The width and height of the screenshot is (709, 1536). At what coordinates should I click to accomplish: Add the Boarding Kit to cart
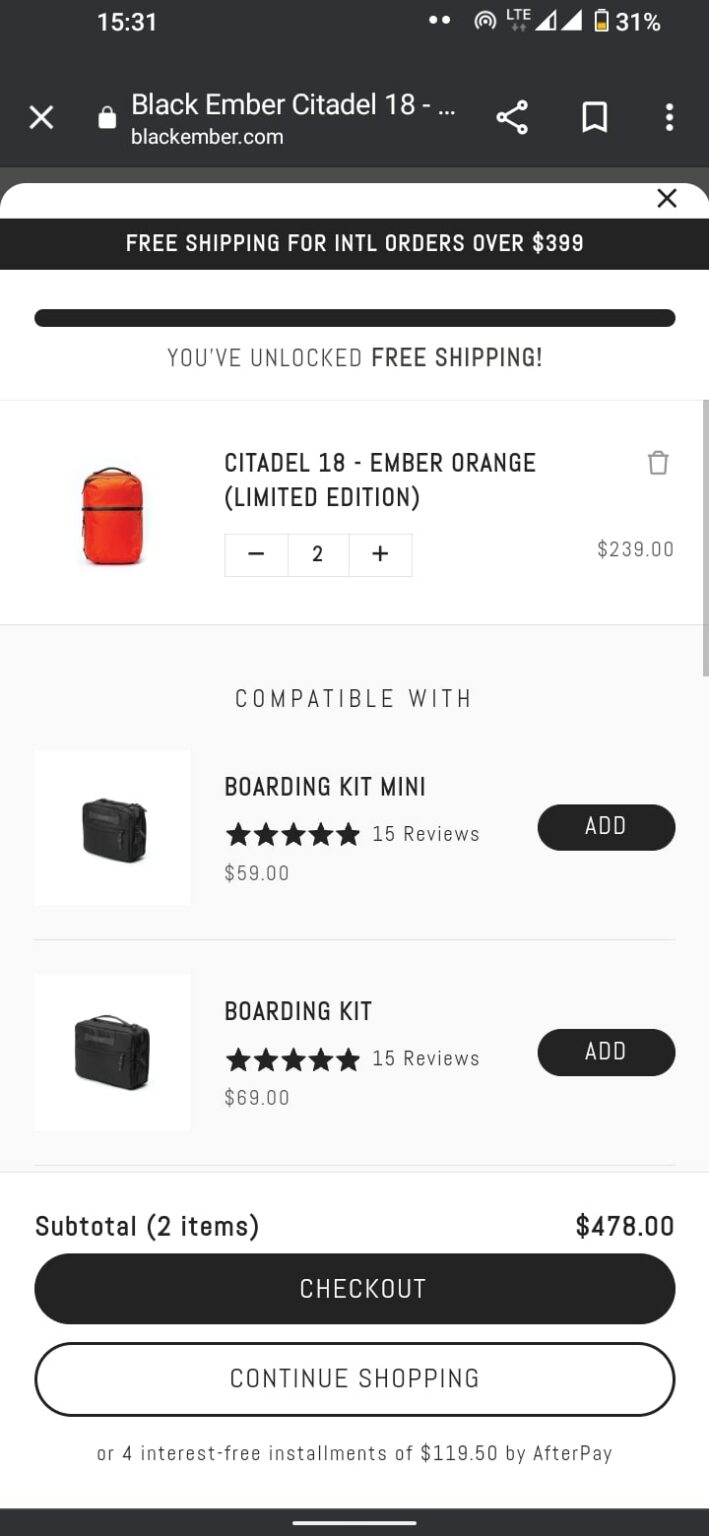[606, 1052]
